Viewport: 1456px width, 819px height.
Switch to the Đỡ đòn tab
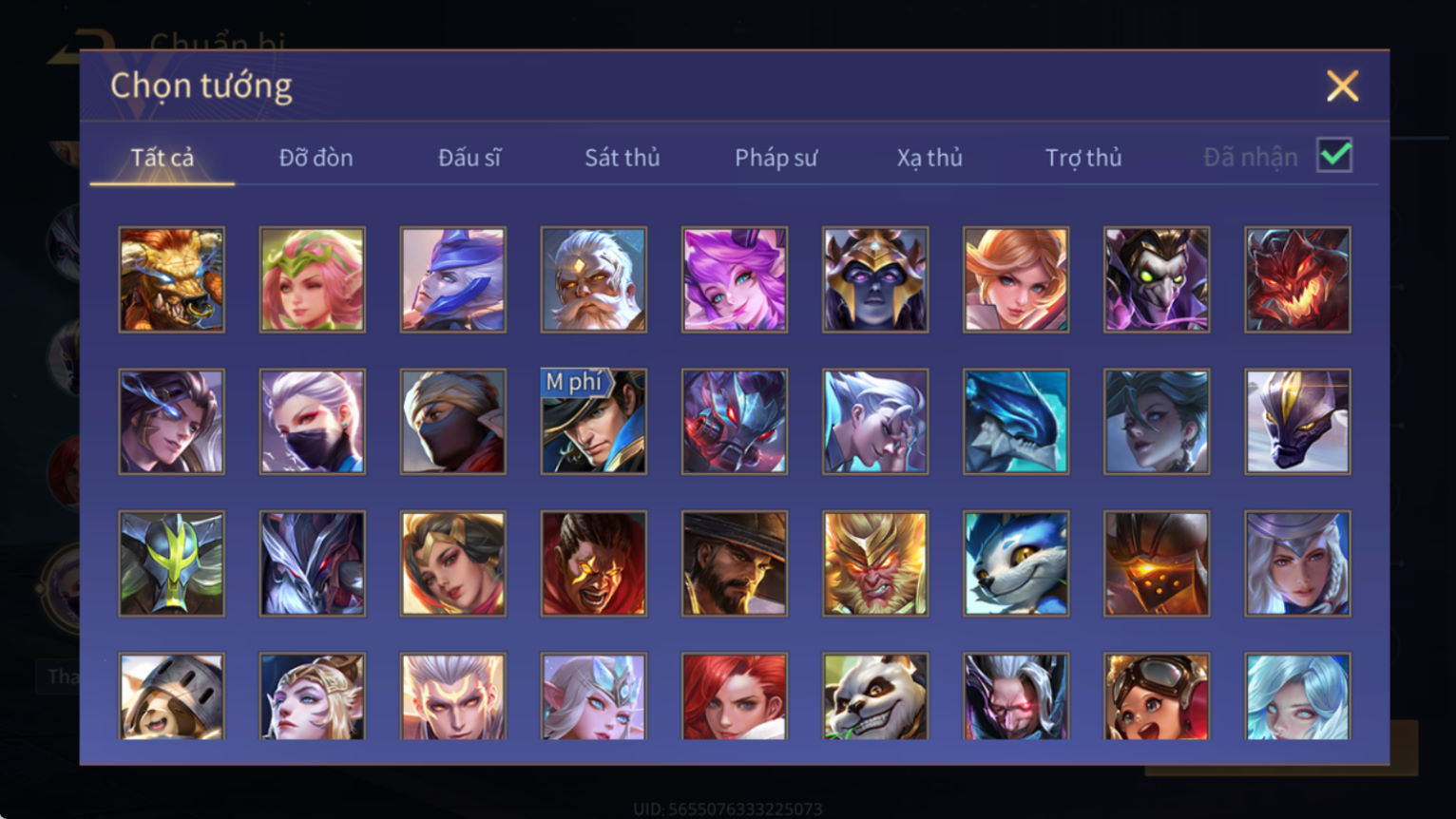coord(316,158)
